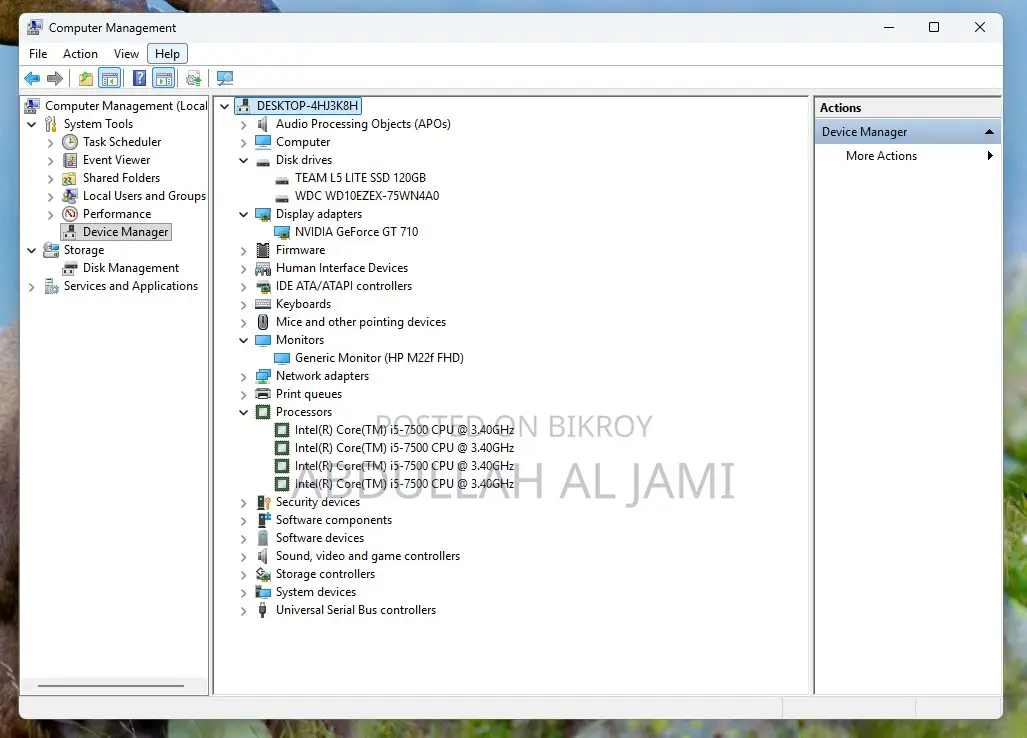Open More Actions submenu in Actions pane

pyautogui.click(x=908, y=156)
